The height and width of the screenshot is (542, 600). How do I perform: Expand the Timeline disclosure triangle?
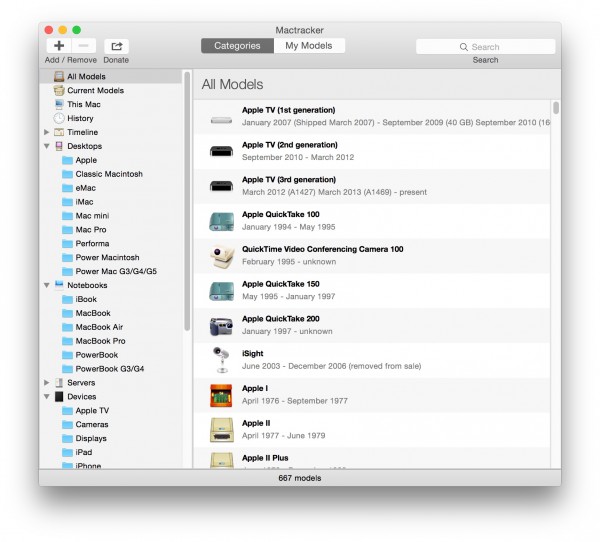click(46, 132)
